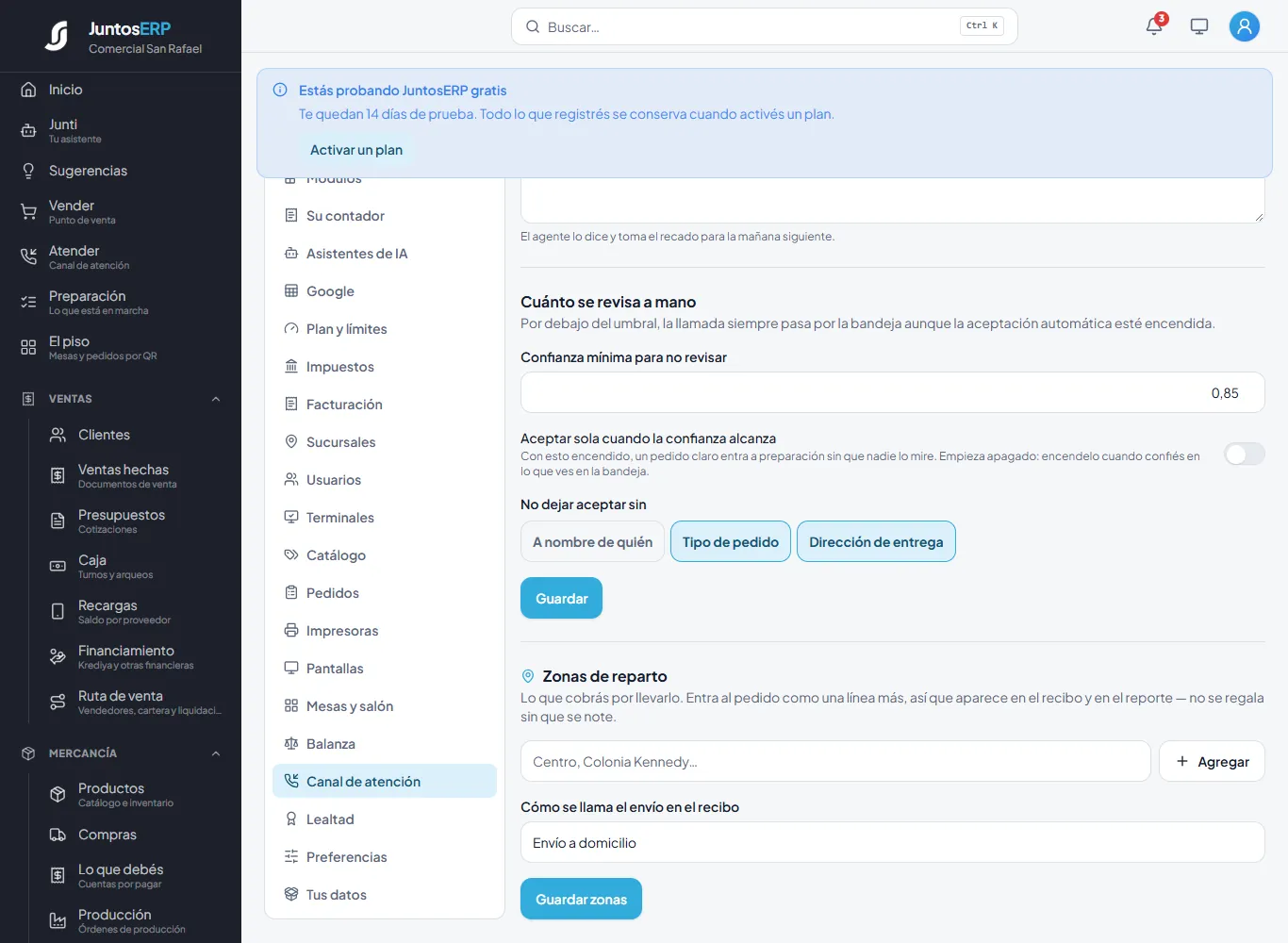Open the Facturación settings section
This screenshot has height=943, width=1288.
[385, 405]
